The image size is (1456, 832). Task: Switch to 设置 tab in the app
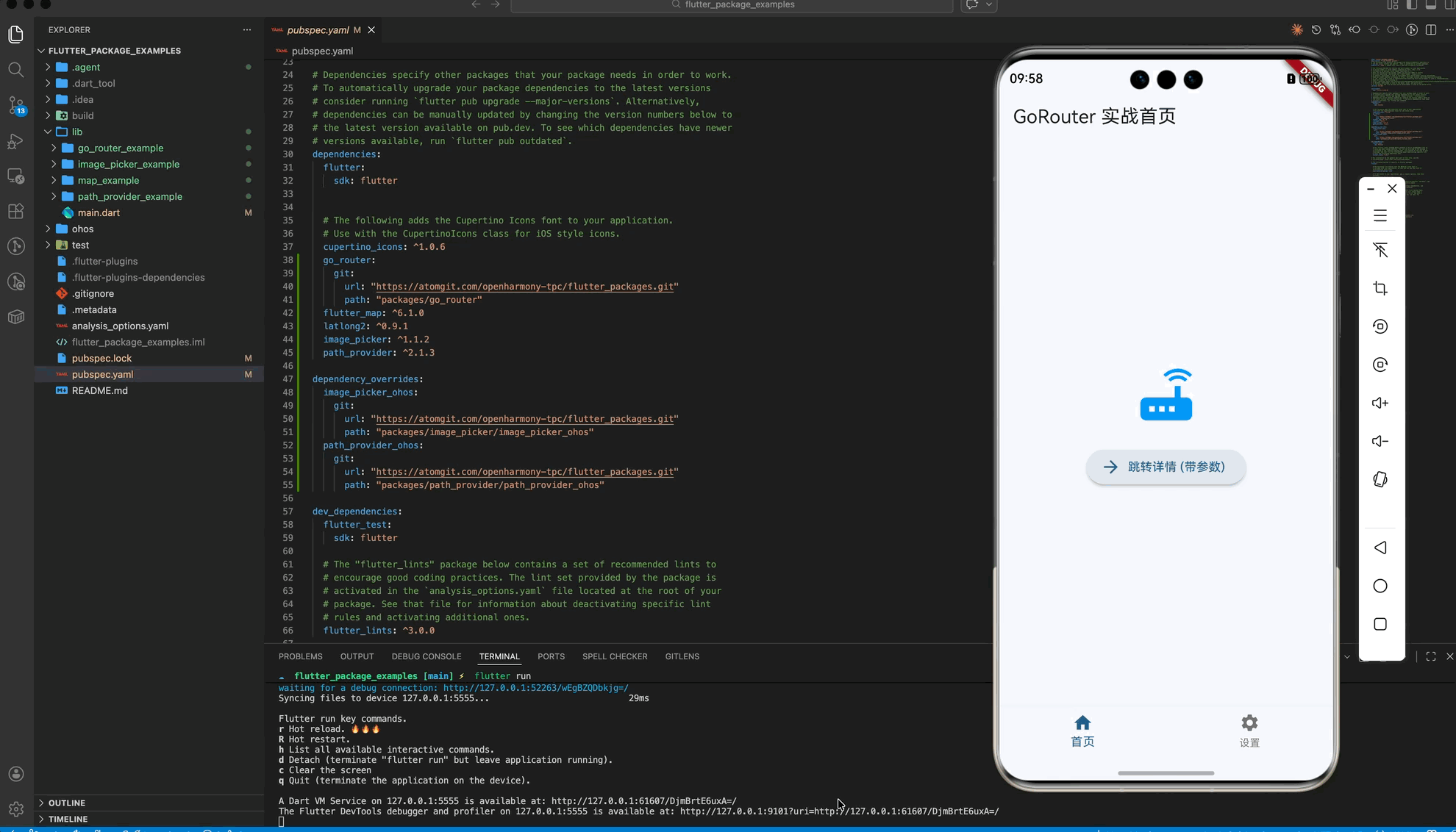click(1249, 731)
